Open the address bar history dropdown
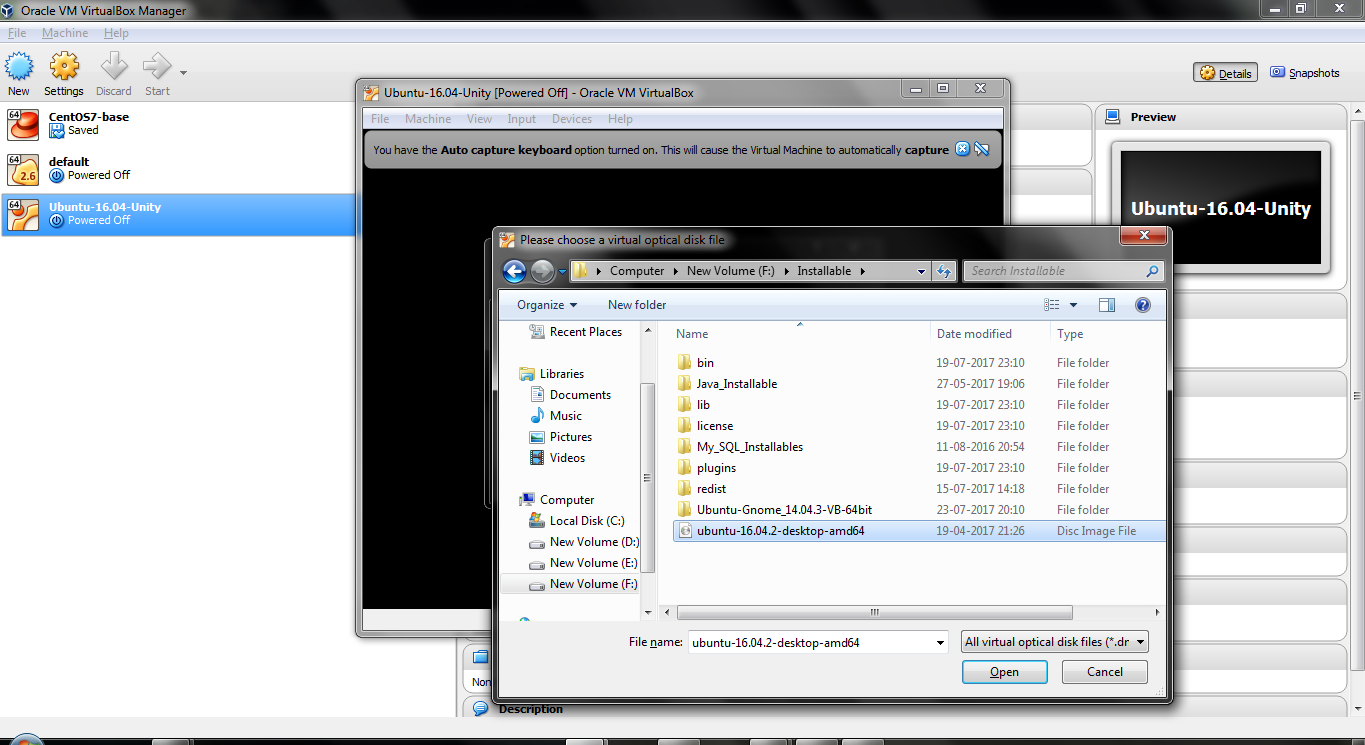This screenshot has width=1365, height=745. (921, 271)
